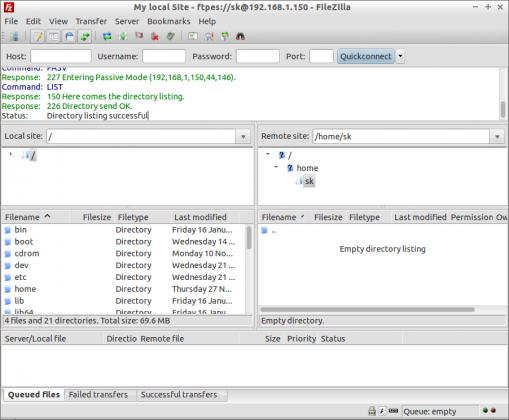
Task: Click the Username input field
Action: (164, 56)
